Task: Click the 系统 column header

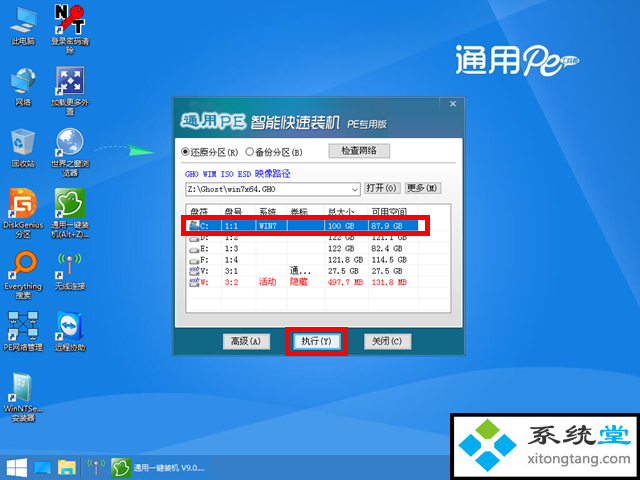Action: pyautogui.click(x=271, y=212)
